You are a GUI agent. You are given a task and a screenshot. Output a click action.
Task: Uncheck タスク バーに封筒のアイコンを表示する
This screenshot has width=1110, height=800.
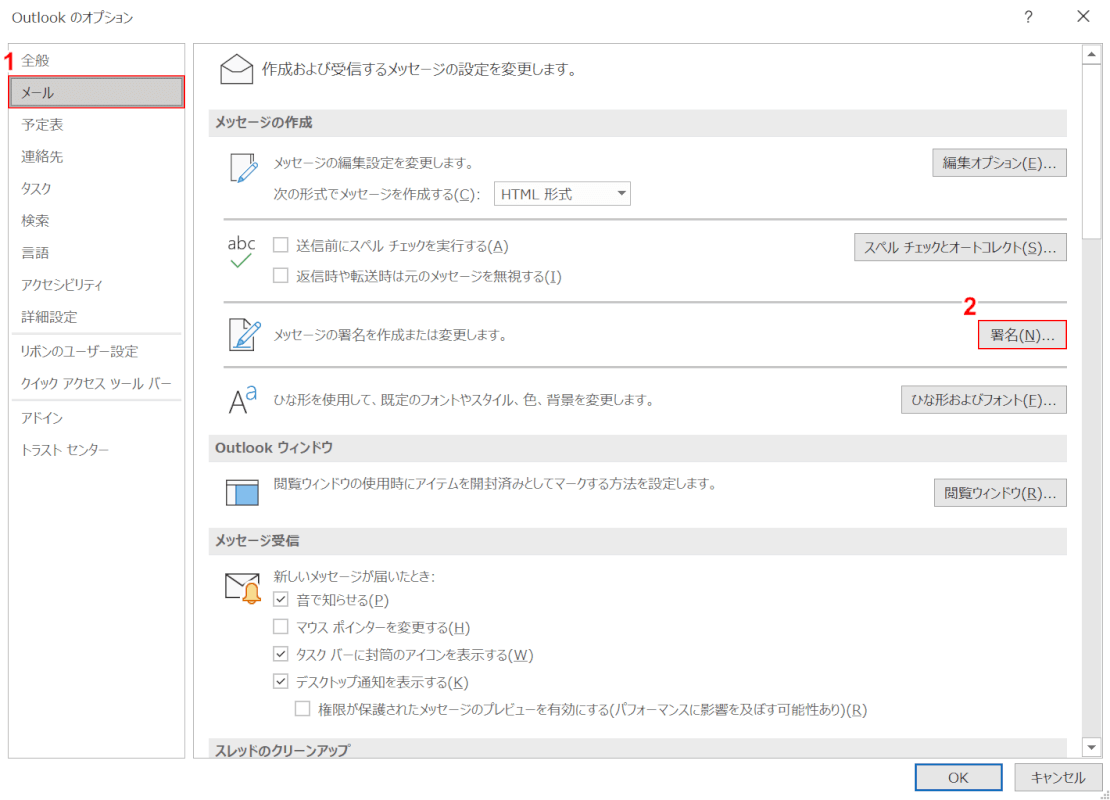[x=281, y=654]
